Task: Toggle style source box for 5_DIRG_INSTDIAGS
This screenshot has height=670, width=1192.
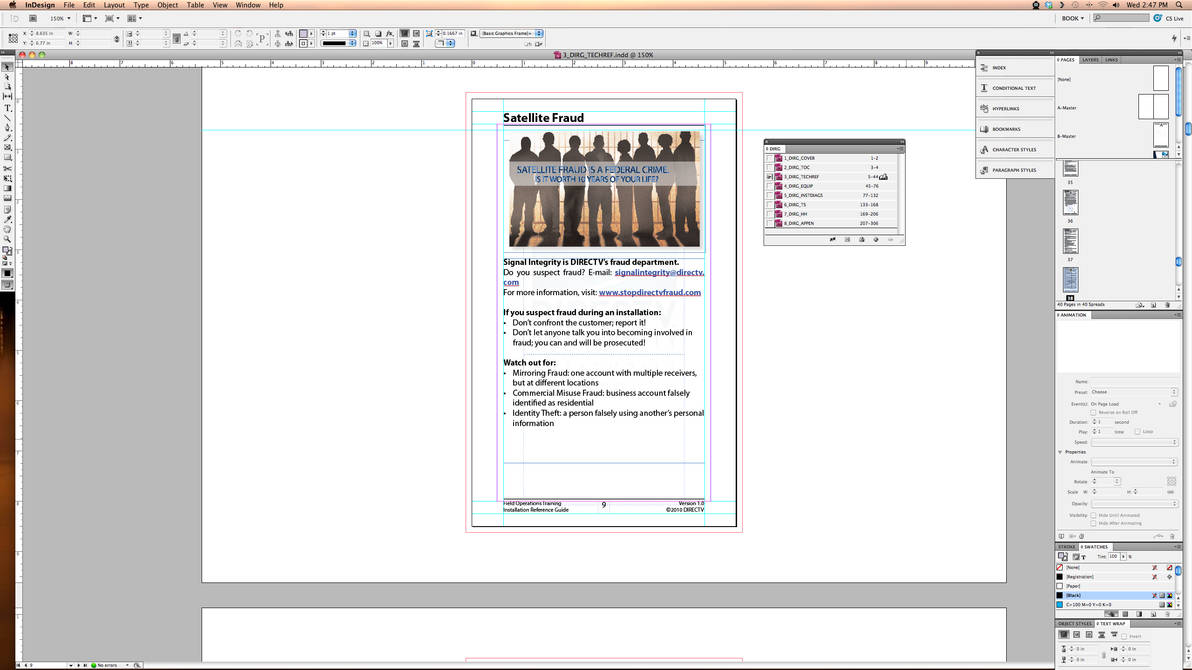Action: coord(769,195)
